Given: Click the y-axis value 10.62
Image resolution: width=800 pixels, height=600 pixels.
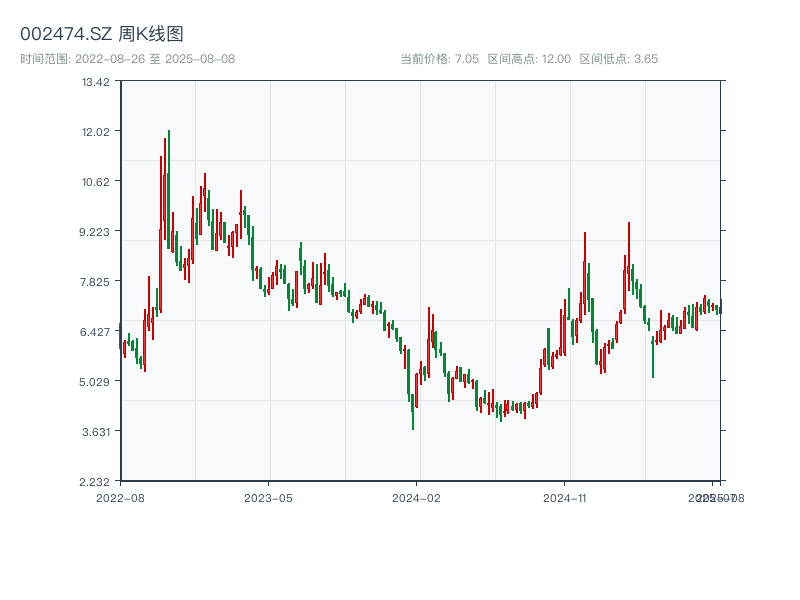Looking at the screenshot, I should click(96, 182).
